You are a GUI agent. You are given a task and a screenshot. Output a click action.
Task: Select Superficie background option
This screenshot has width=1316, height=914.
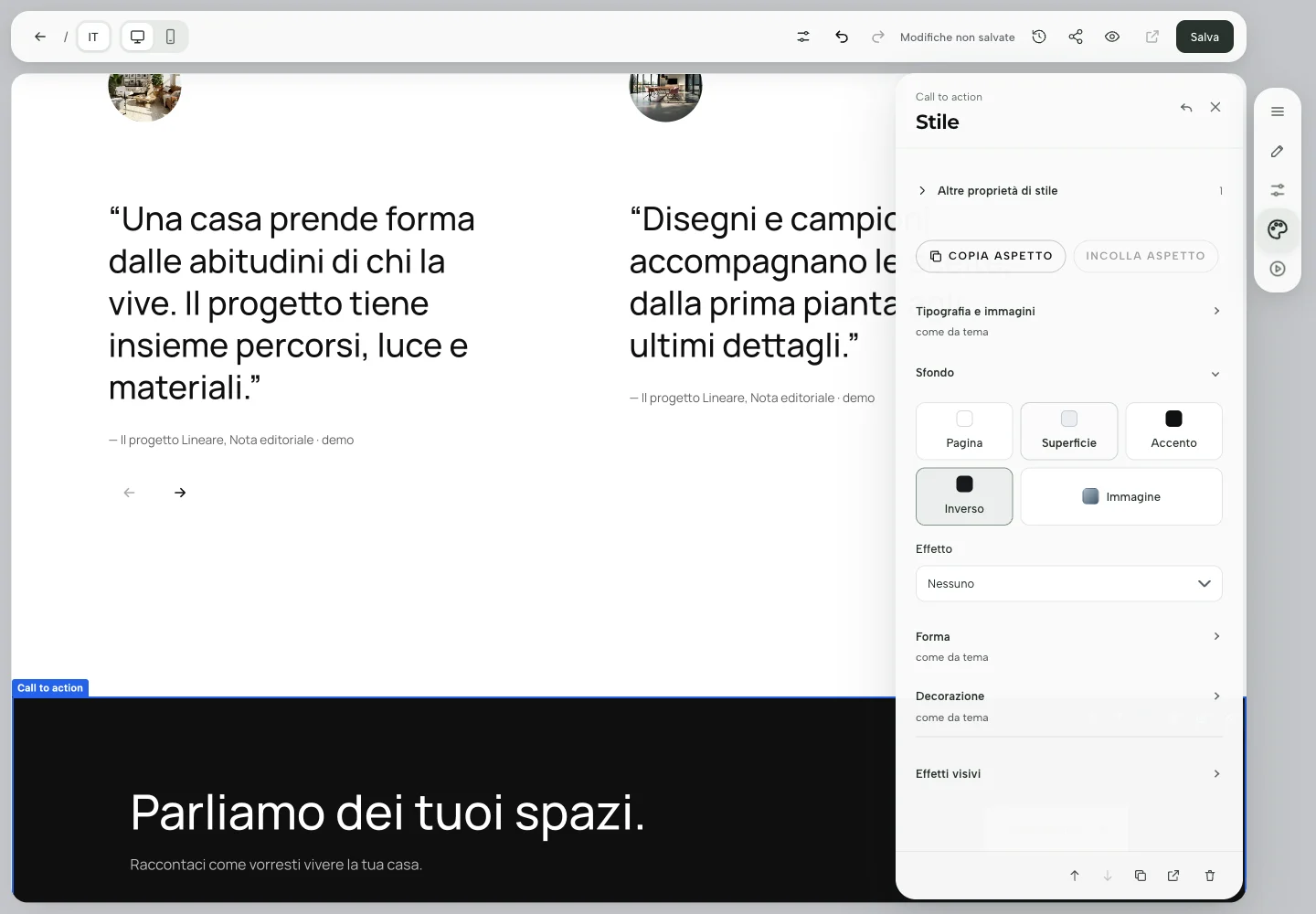coord(1069,430)
